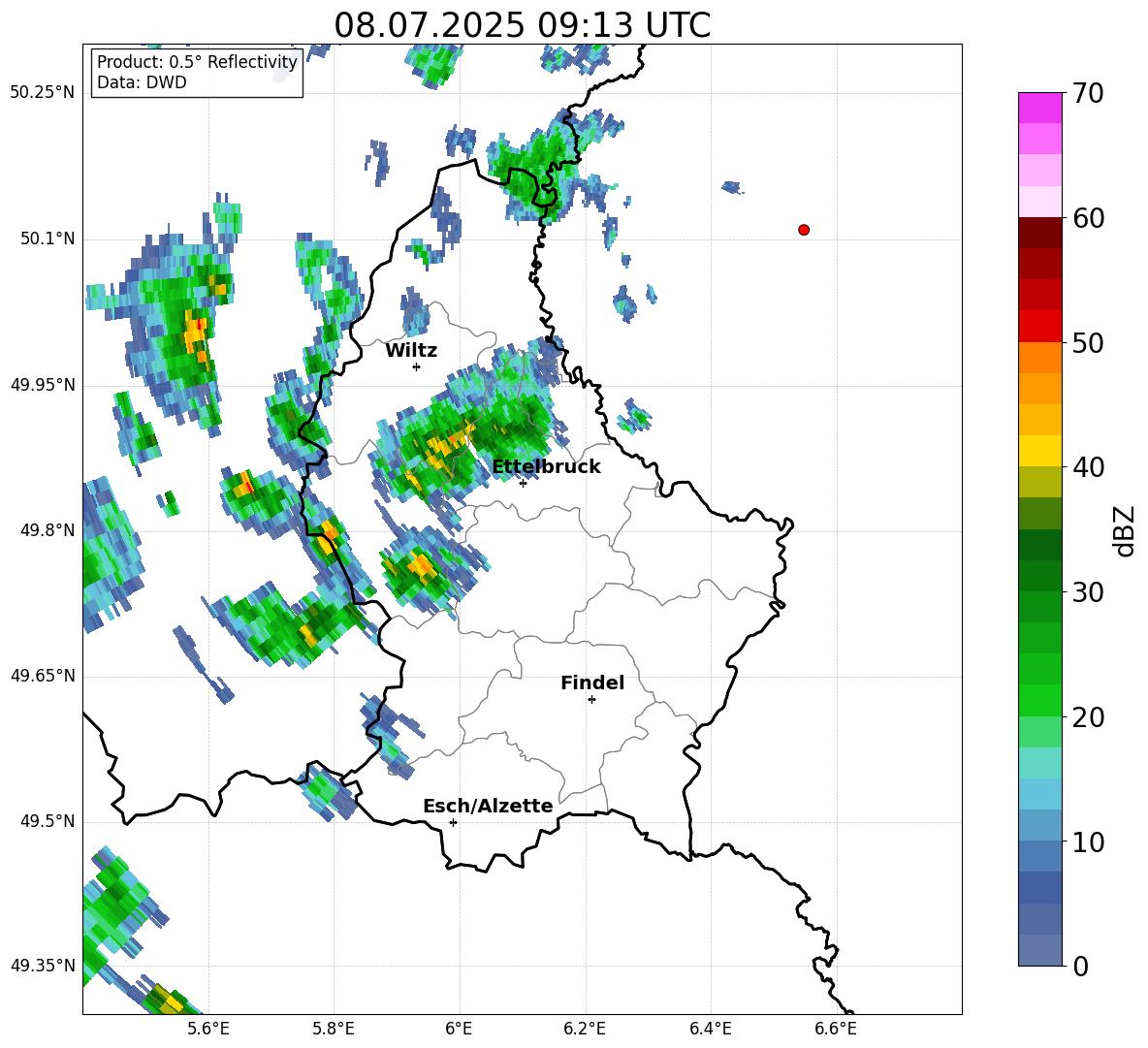This screenshot has width=1148, height=1048.
Task: Click the 50 value on the colorbar
Action: [1087, 343]
